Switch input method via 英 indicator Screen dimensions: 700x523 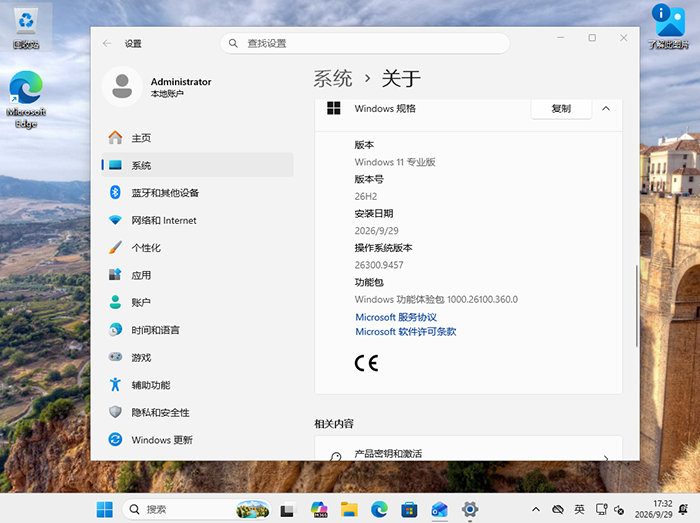[x=579, y=509]
